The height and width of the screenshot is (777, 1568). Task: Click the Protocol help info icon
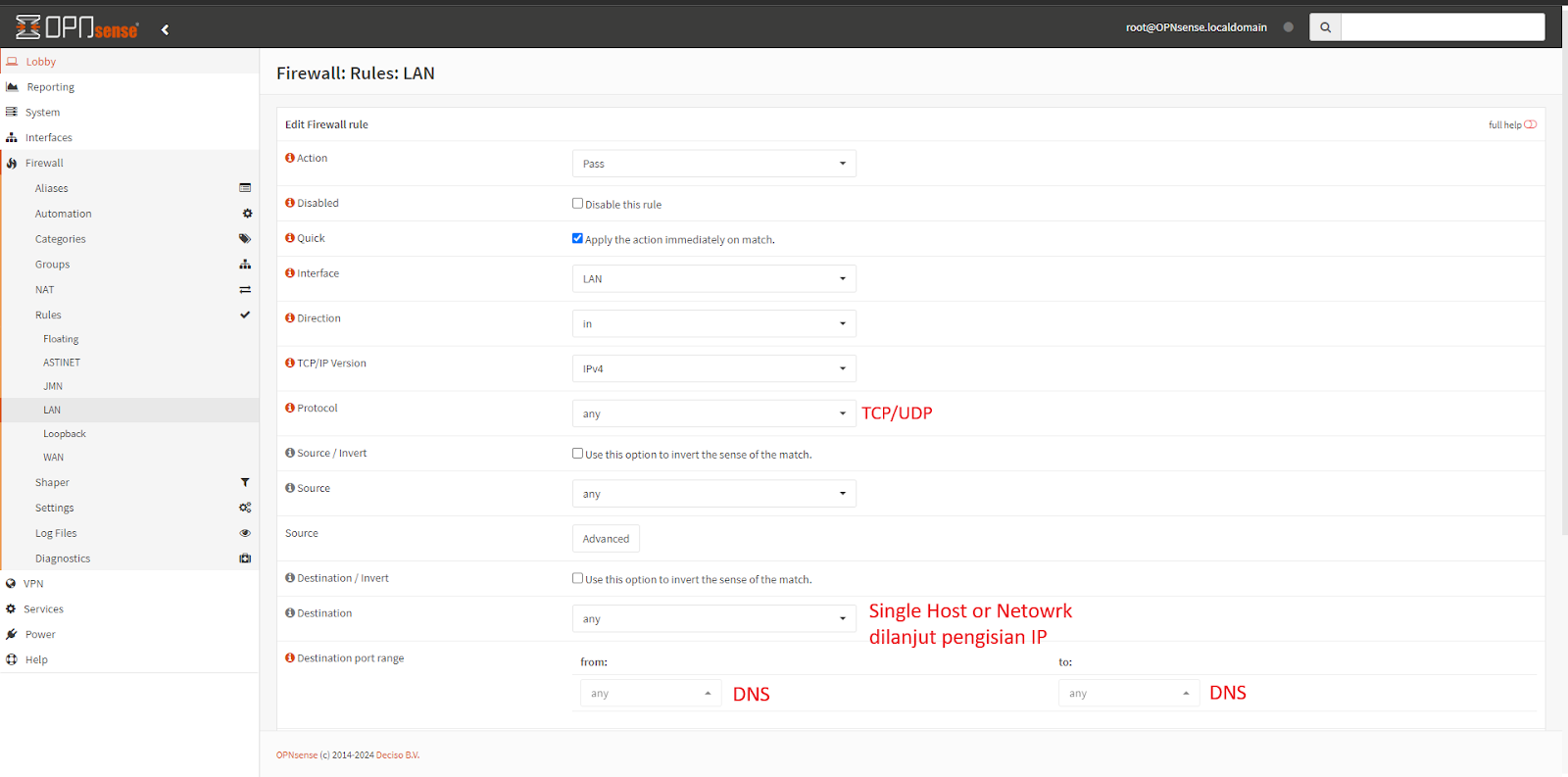pos(290,408)
